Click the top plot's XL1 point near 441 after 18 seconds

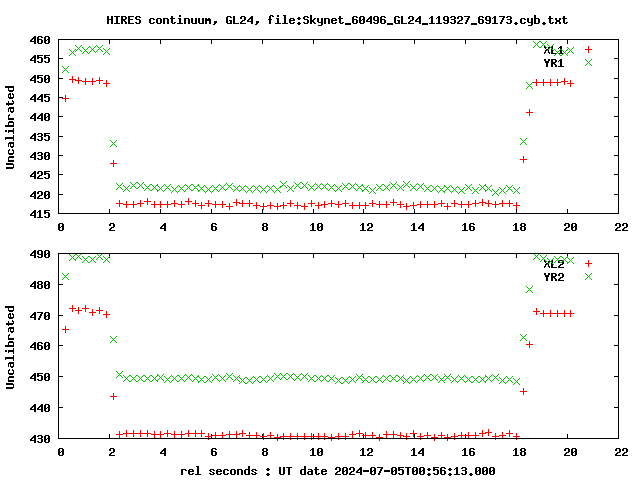(530, 112)
